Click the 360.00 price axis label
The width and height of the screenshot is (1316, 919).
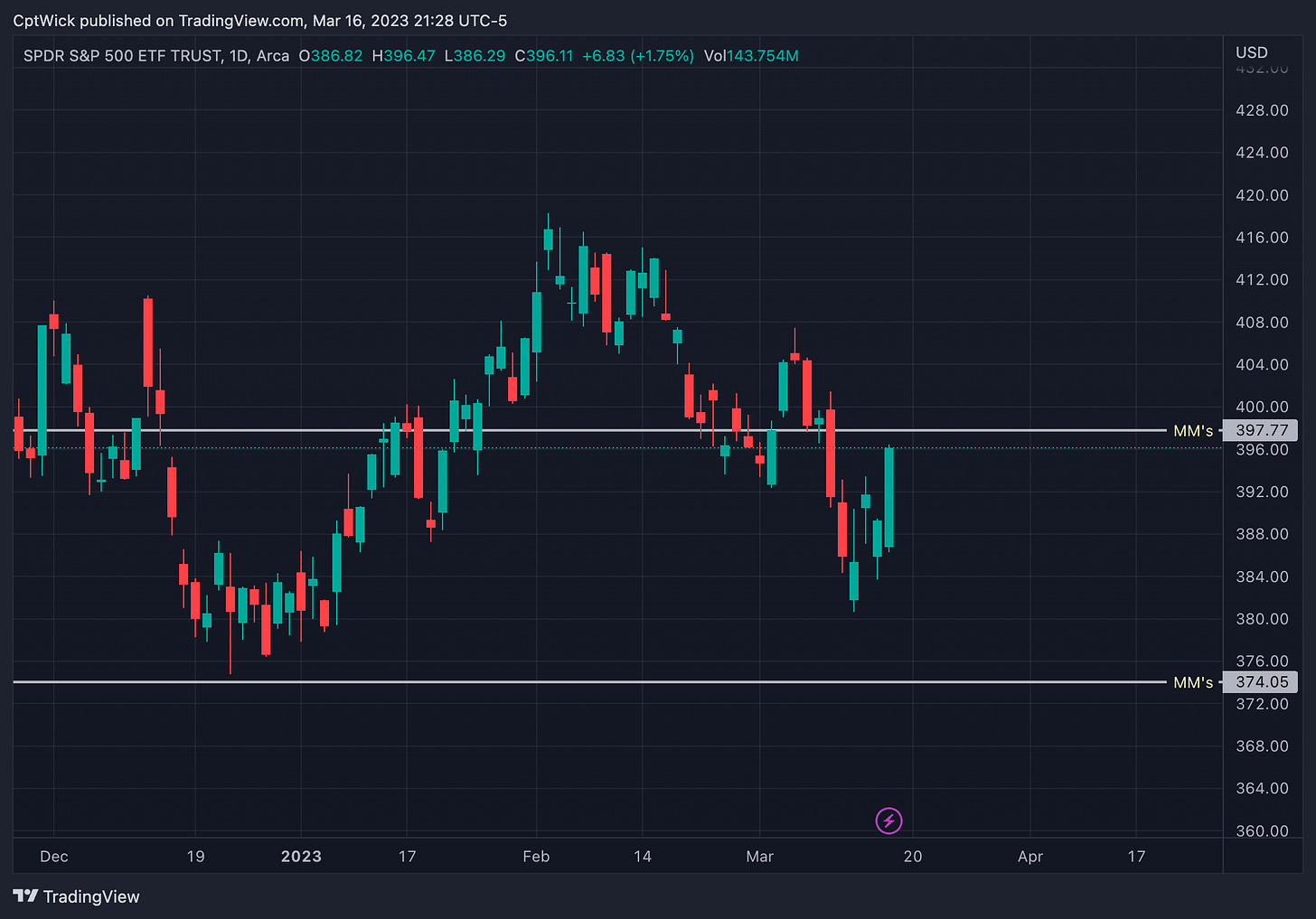pyautogui.click(x=1262, y=831)
